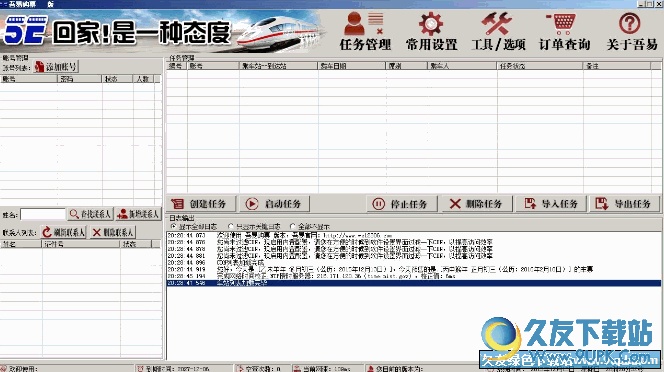Click 欢迎使用 status bar entry
This screenshot has height=372, width=664.
[68, 369]
